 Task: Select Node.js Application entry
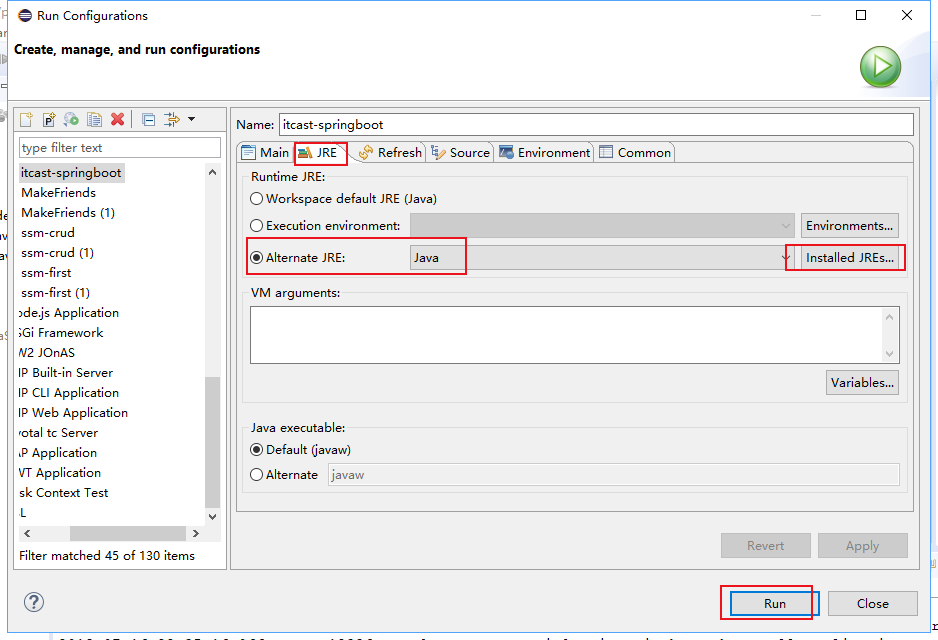click(x=69, y=313)
